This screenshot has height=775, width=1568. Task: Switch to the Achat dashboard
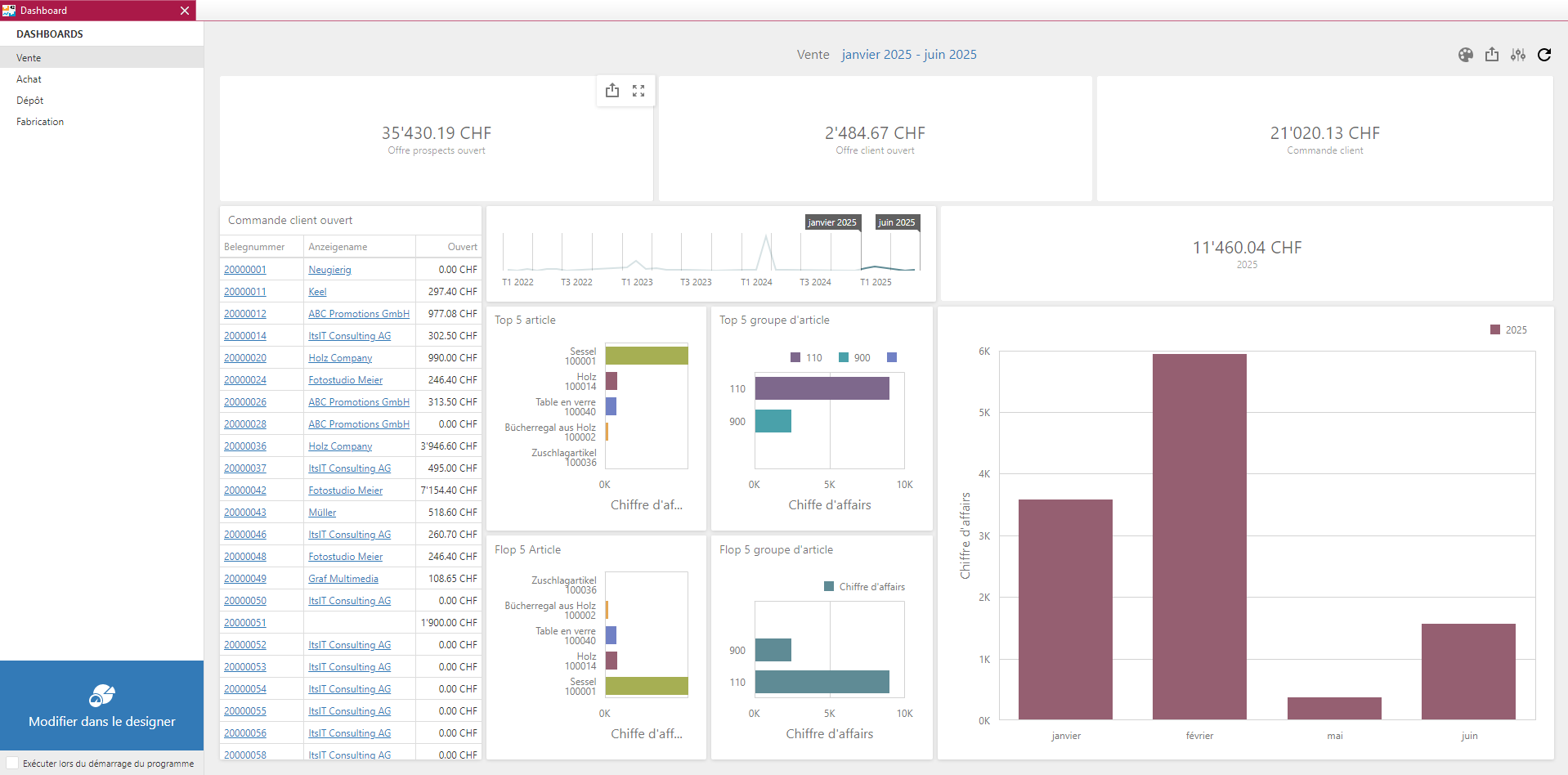[x=29, y=78]
